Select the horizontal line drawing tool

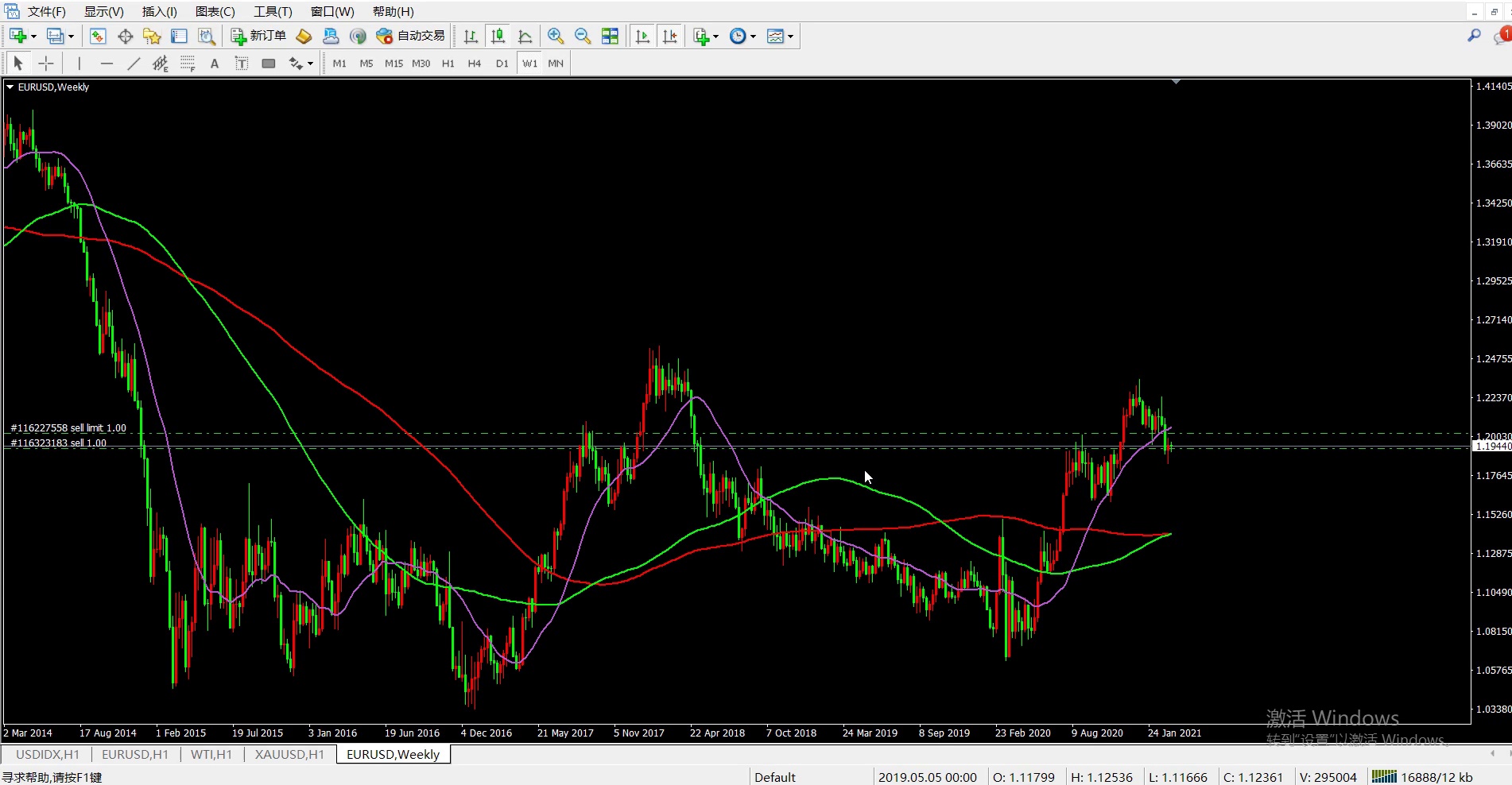[107, 64]
